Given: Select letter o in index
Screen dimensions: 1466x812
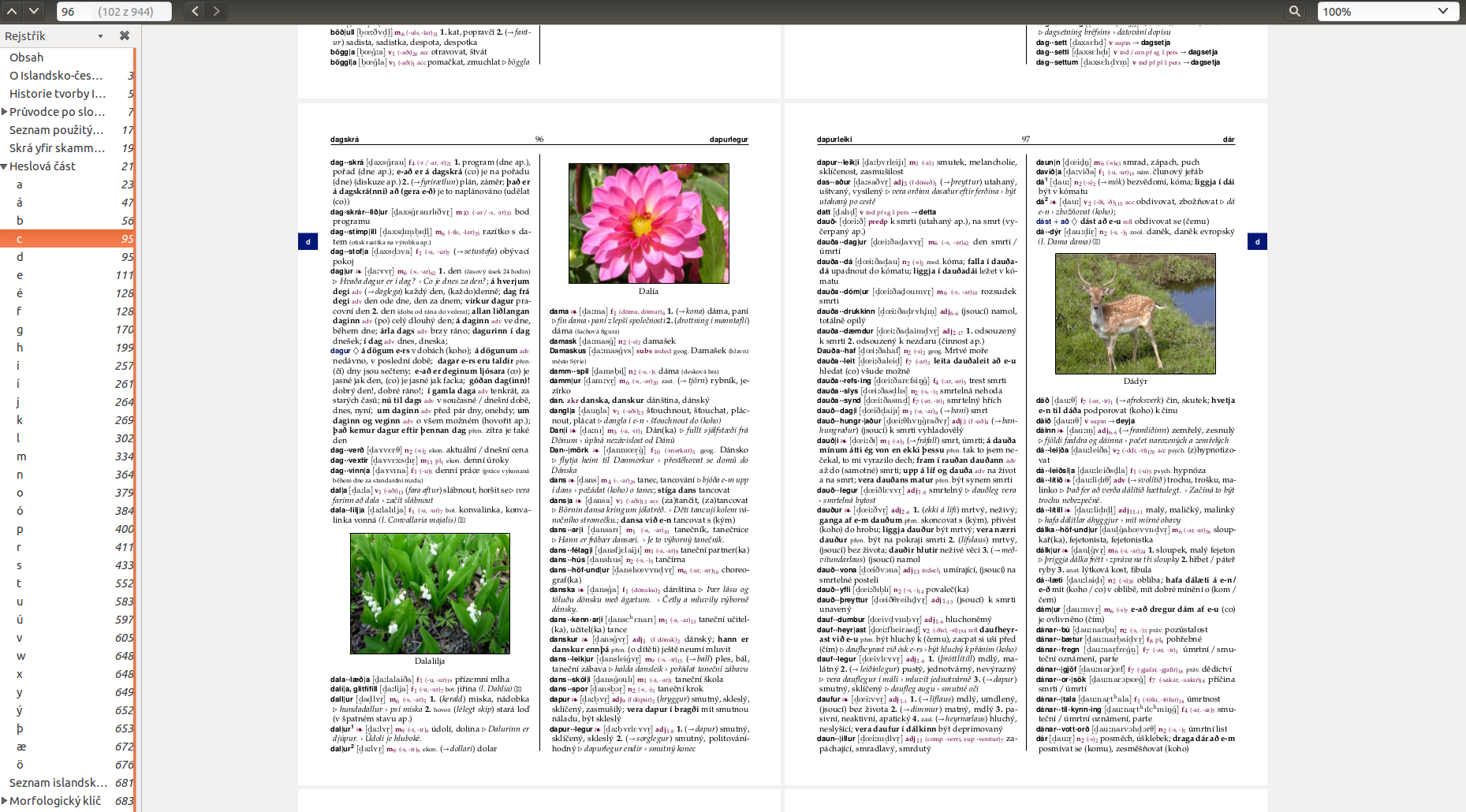Looking at the screenshot, I should coord(67,493).
